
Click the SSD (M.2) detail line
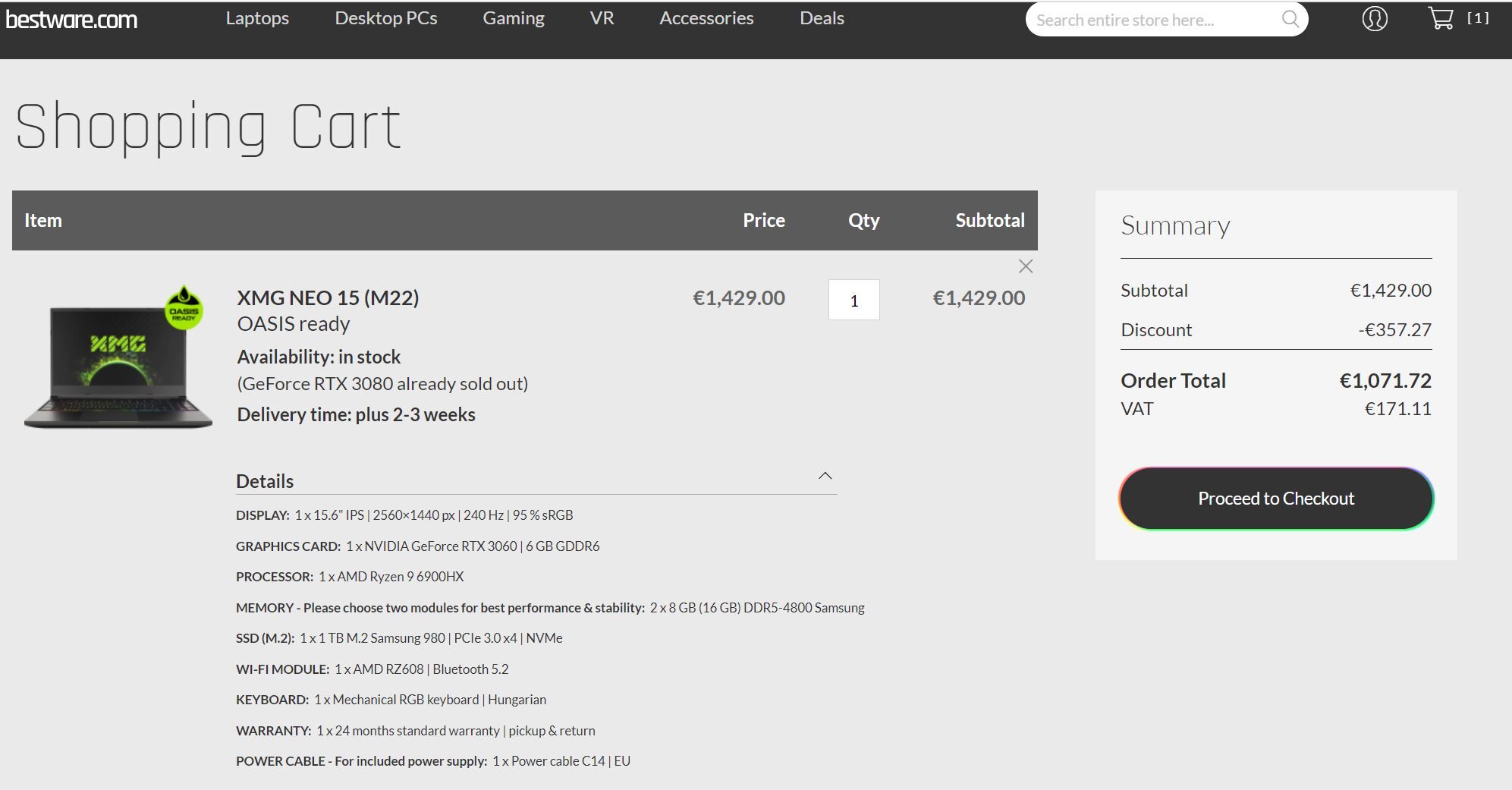399,638
